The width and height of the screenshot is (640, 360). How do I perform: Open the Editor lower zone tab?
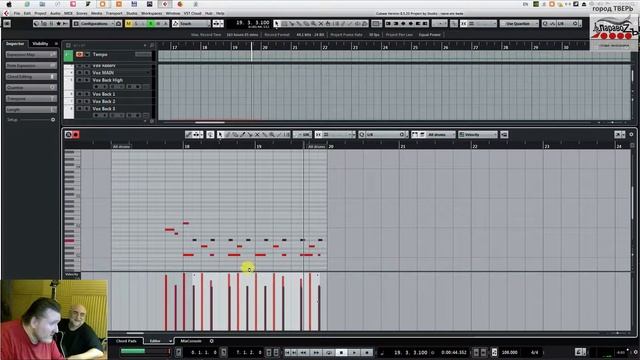tap(155, 341)
